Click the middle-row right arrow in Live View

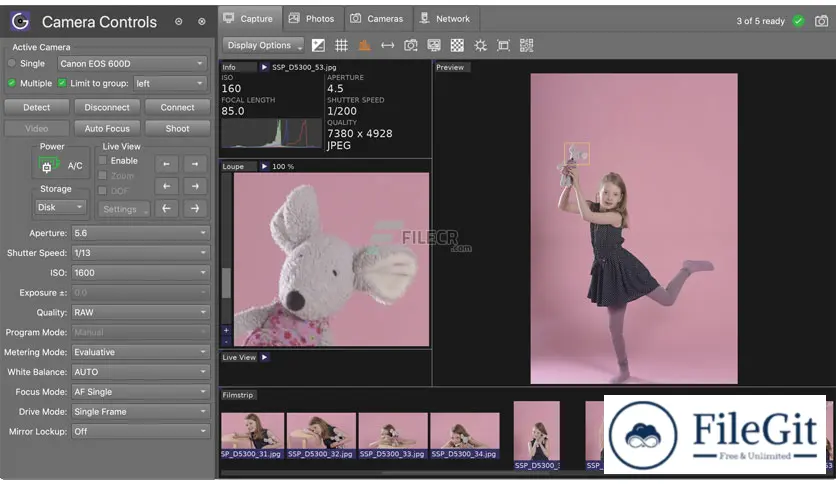[195, 186]
